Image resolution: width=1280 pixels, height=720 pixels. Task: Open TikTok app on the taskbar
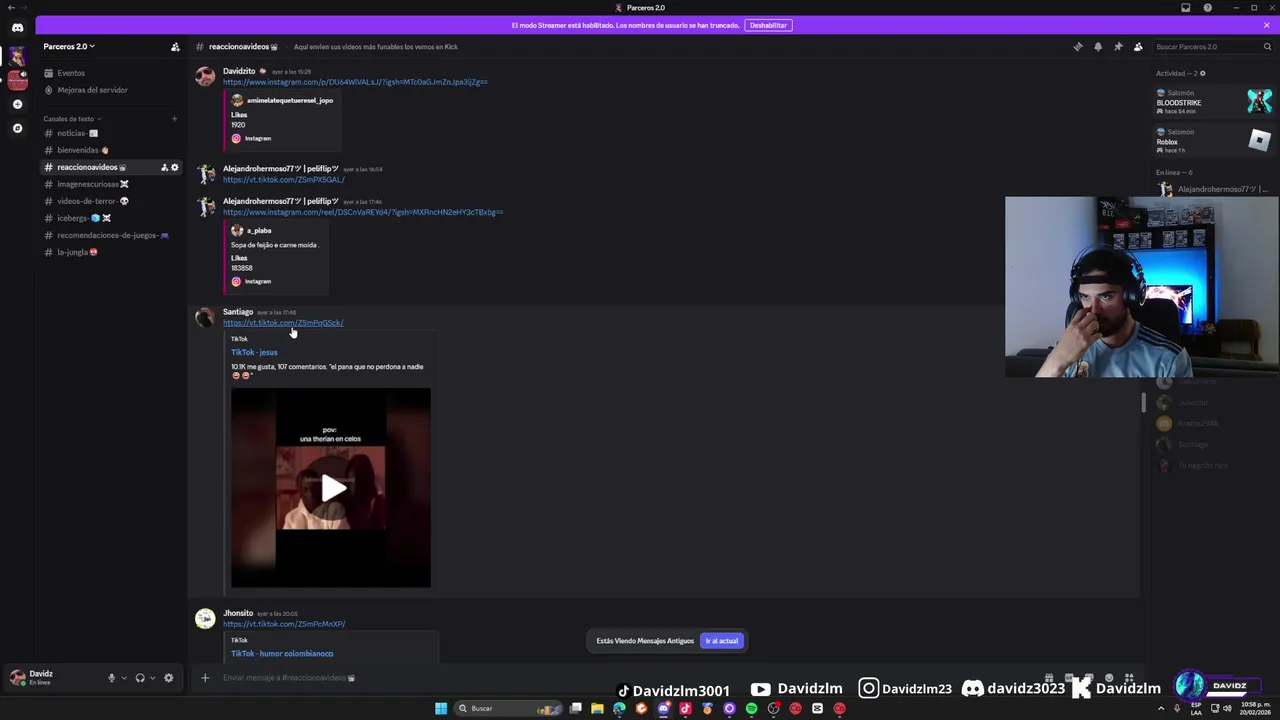pyautogui.click(x=685, y=708)
